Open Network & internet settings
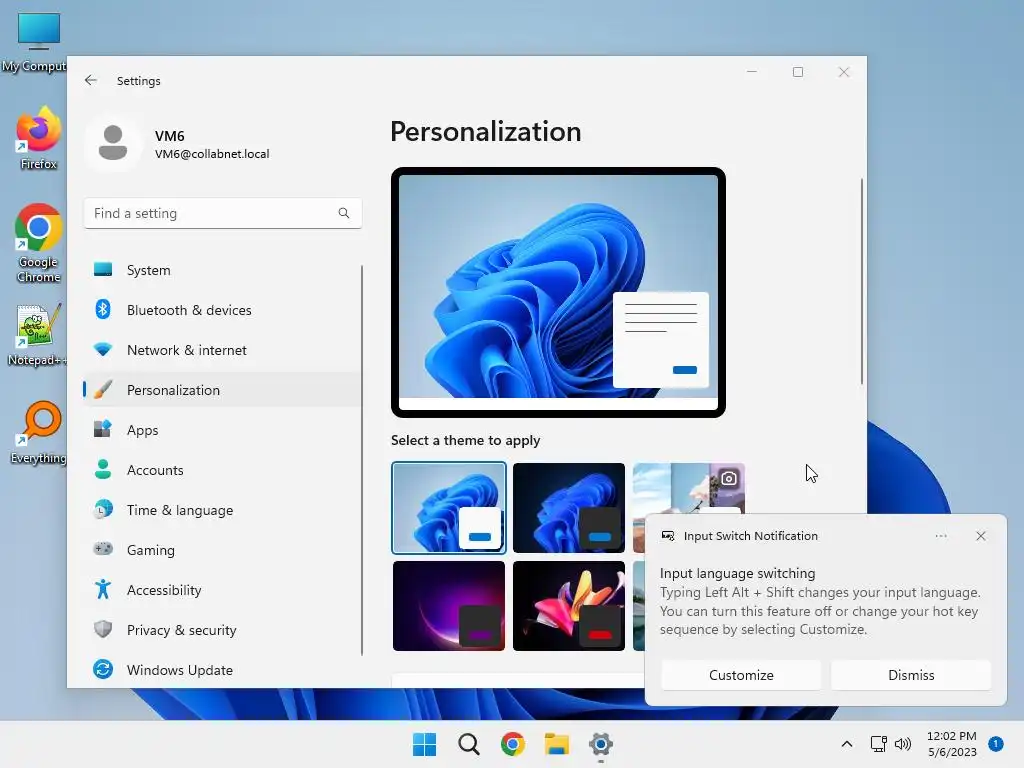 click(x=222, y=350)
